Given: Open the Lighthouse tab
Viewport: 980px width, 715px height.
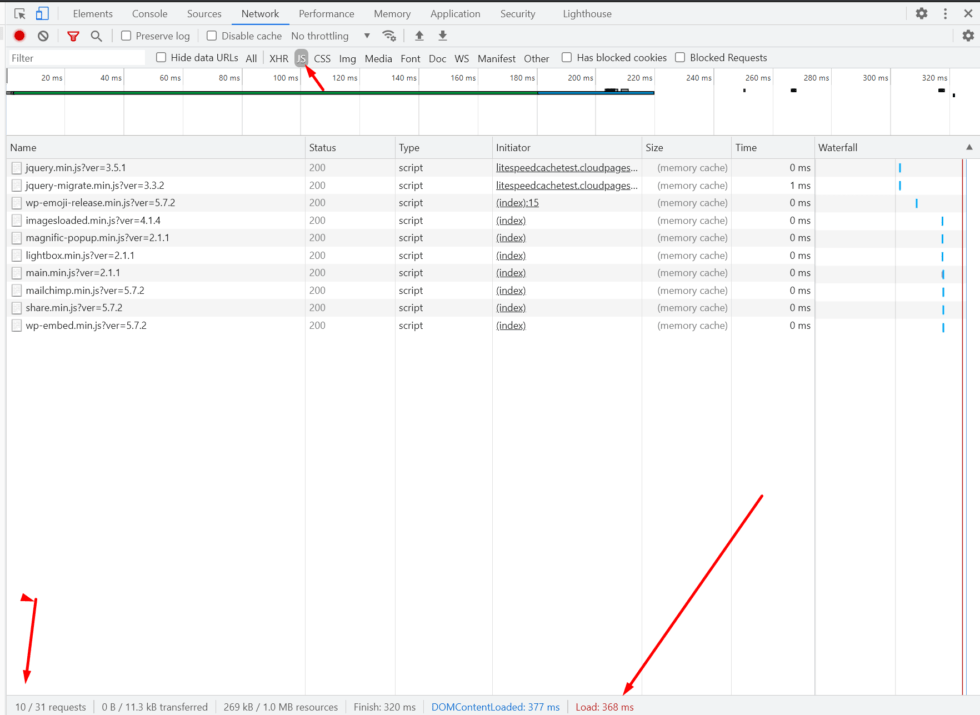Looking at the screenshot, I should point(587,14).
